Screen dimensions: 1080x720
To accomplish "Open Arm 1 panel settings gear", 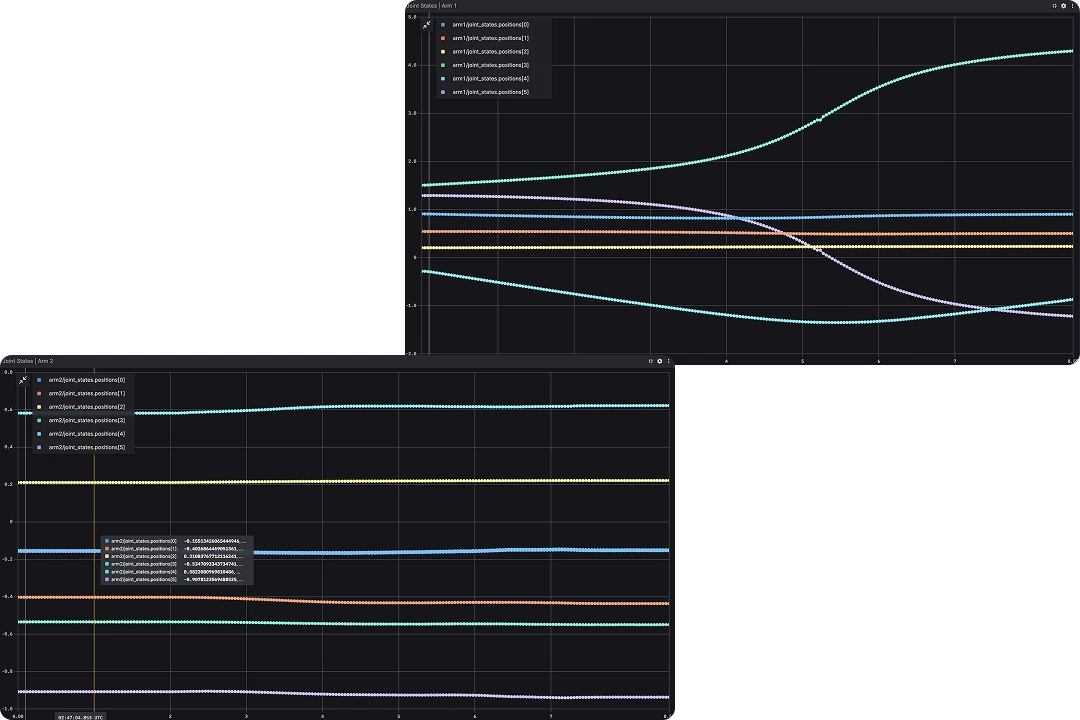I will coord(1063,6).
